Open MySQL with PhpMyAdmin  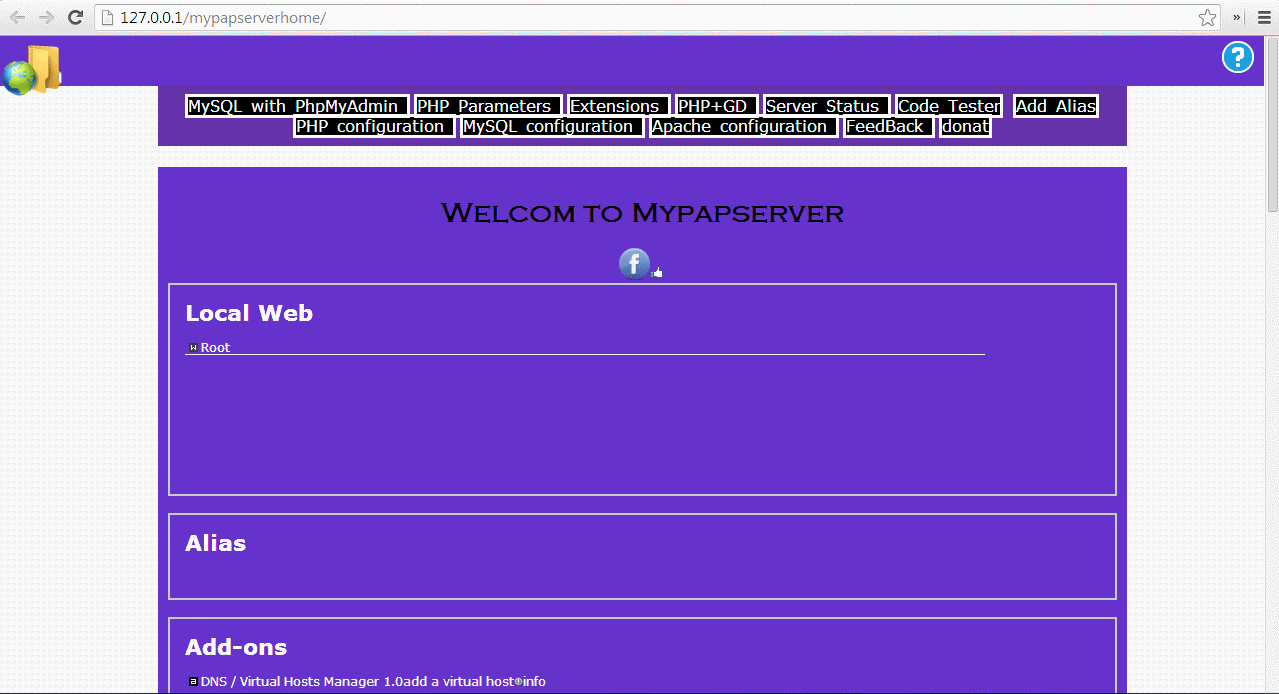click(297, 106)
